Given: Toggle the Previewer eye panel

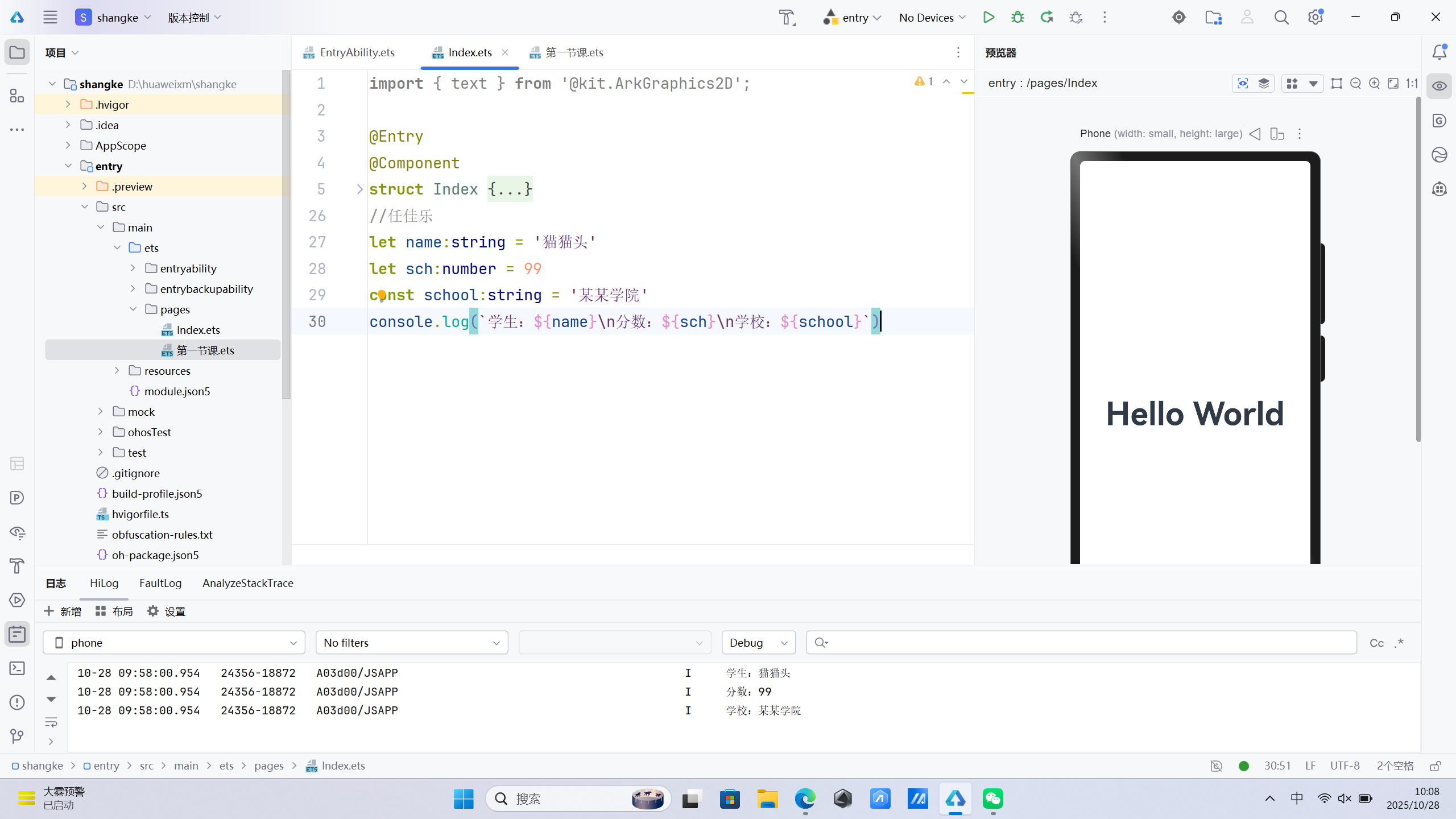Looking at the screenshot, I should click(1439, 86).
